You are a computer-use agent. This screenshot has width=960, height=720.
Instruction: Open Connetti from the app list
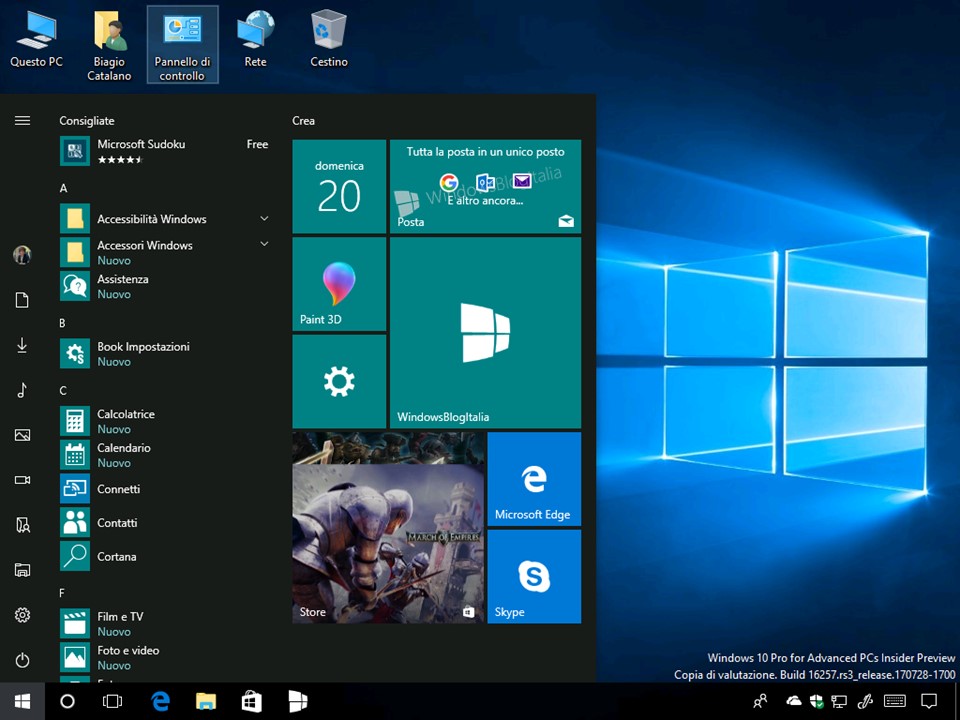point(165,489)
